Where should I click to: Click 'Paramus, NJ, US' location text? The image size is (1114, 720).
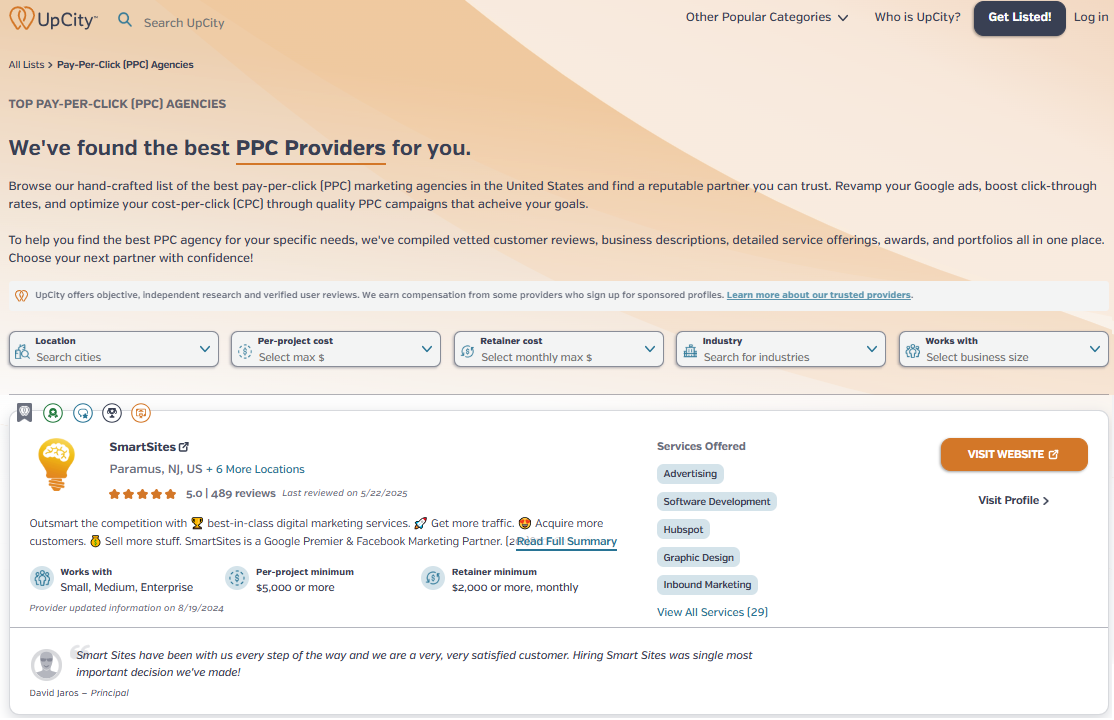pyautogui.click(x=156, y=469)
